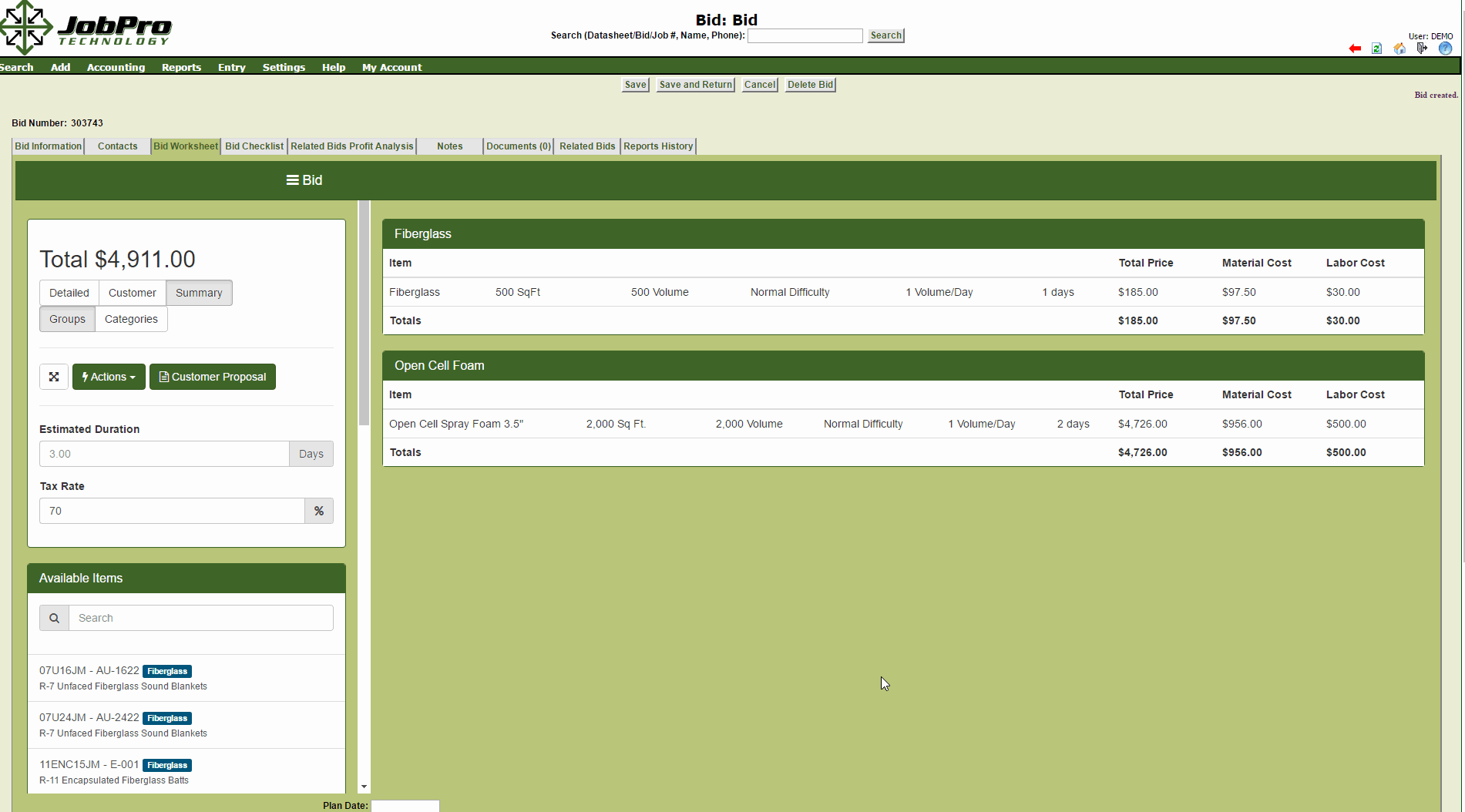Click the Tax Rate input field

tap(171, 510)
